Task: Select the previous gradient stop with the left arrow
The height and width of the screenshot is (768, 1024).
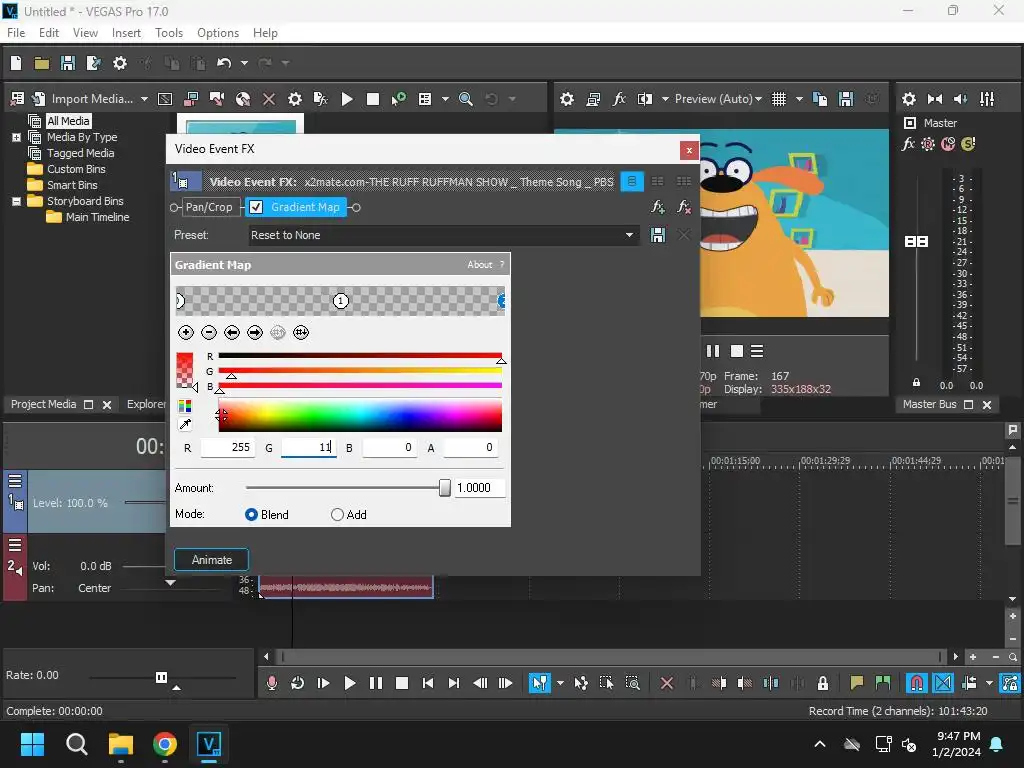Action: coord(232,332)
